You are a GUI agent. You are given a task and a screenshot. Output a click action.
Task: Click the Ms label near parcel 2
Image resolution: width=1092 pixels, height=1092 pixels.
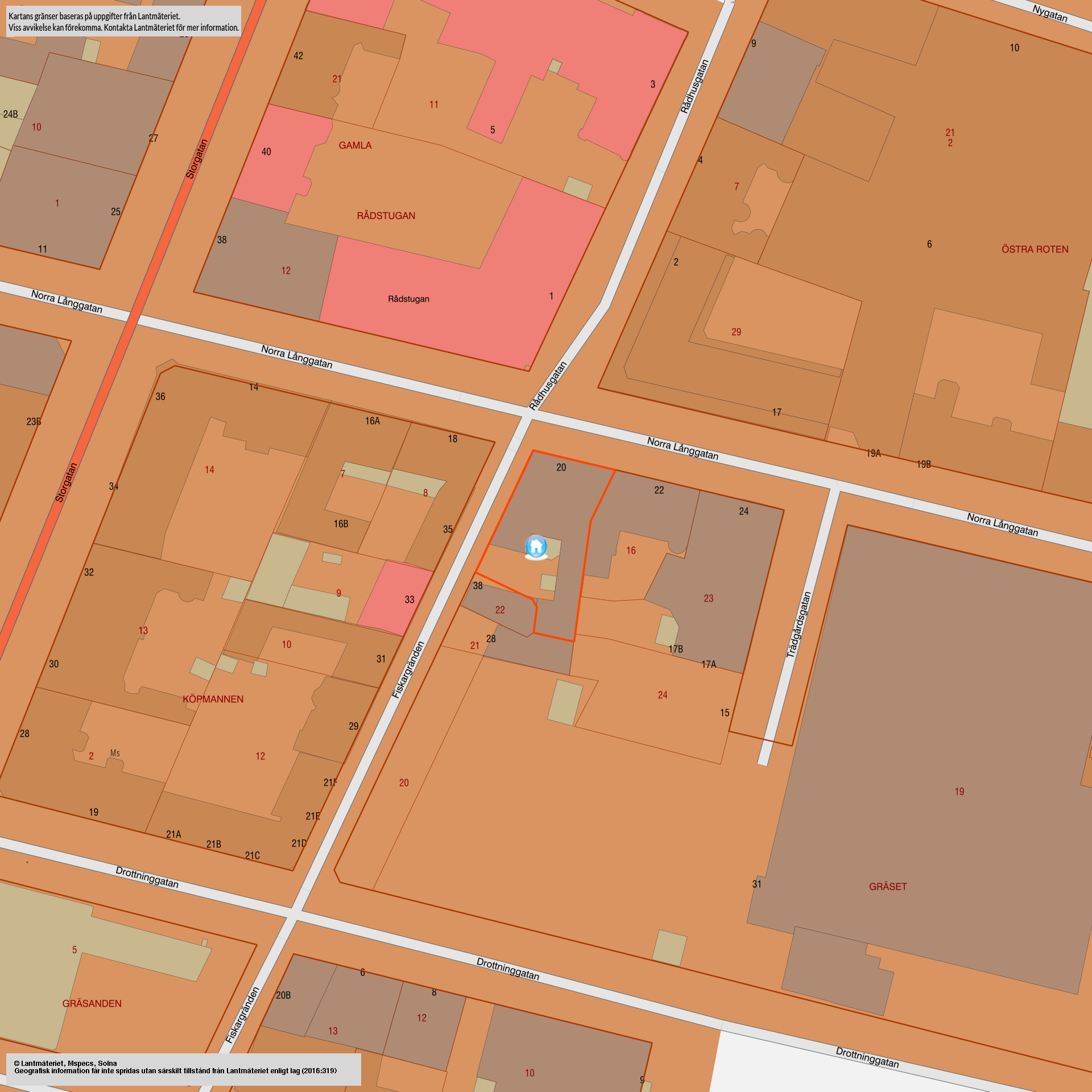tap(115, 753)
